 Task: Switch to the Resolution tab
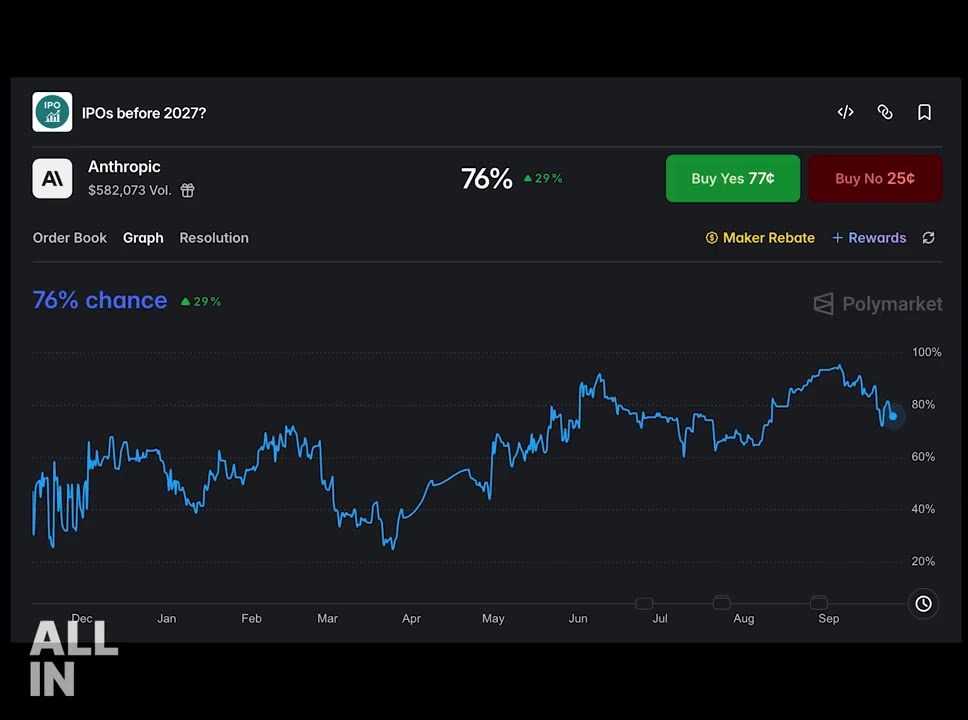[214, 238]
